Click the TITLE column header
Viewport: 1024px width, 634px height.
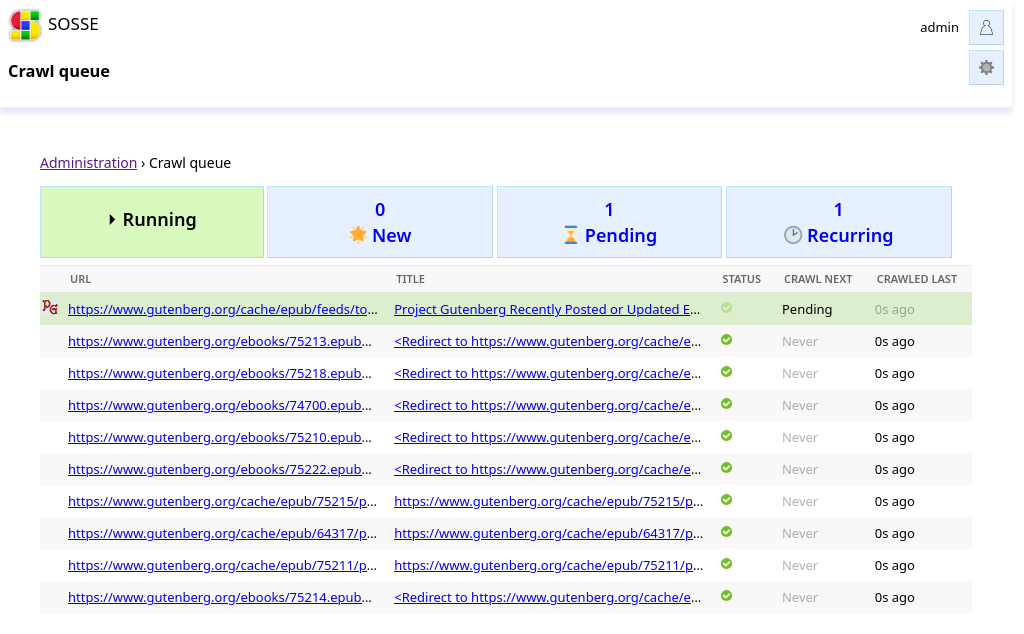click(x=410, y=279)
